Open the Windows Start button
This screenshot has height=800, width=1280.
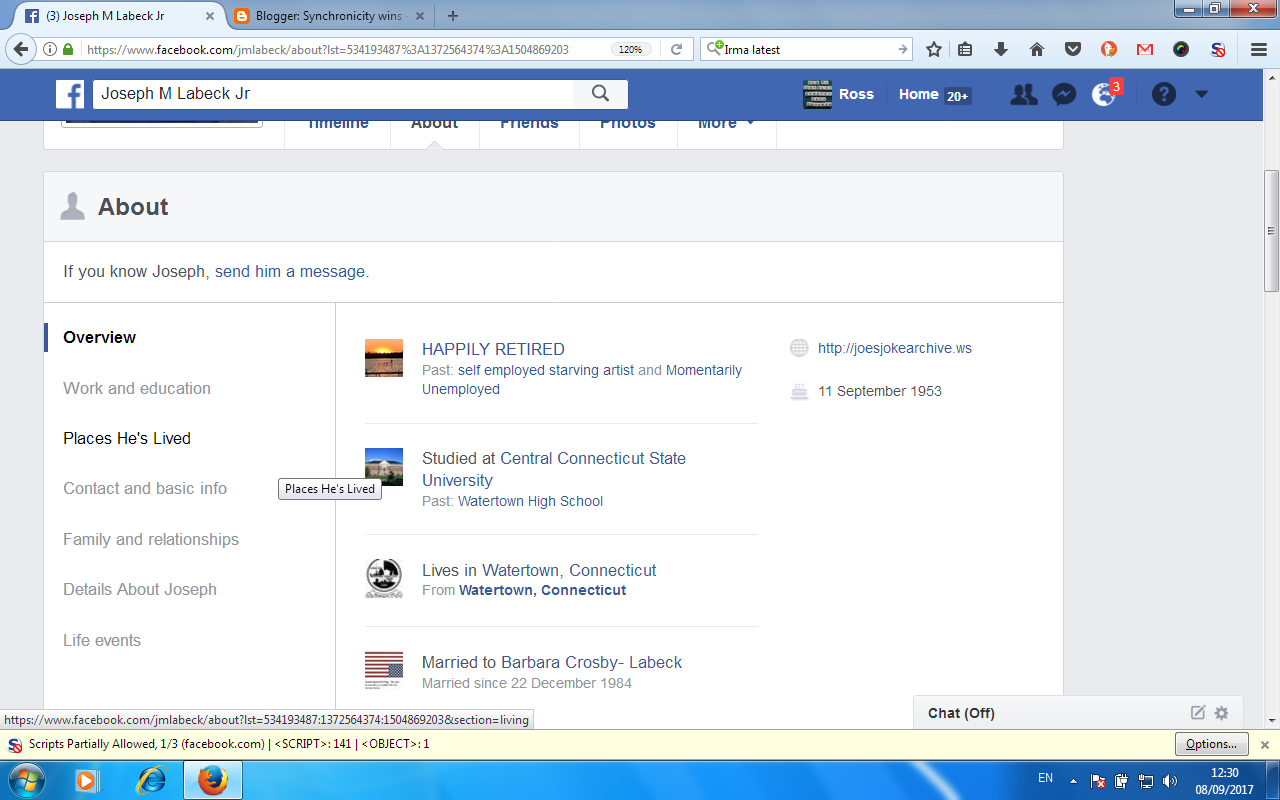coord(25,780)
